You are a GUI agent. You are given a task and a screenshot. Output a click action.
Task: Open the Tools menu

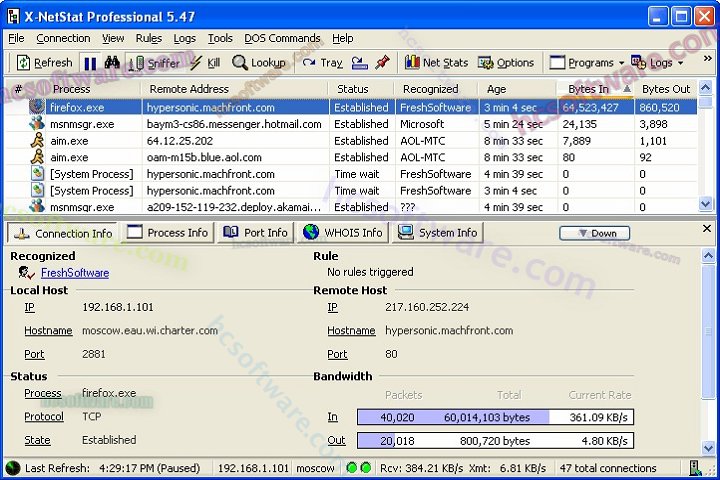click(220, 38)
